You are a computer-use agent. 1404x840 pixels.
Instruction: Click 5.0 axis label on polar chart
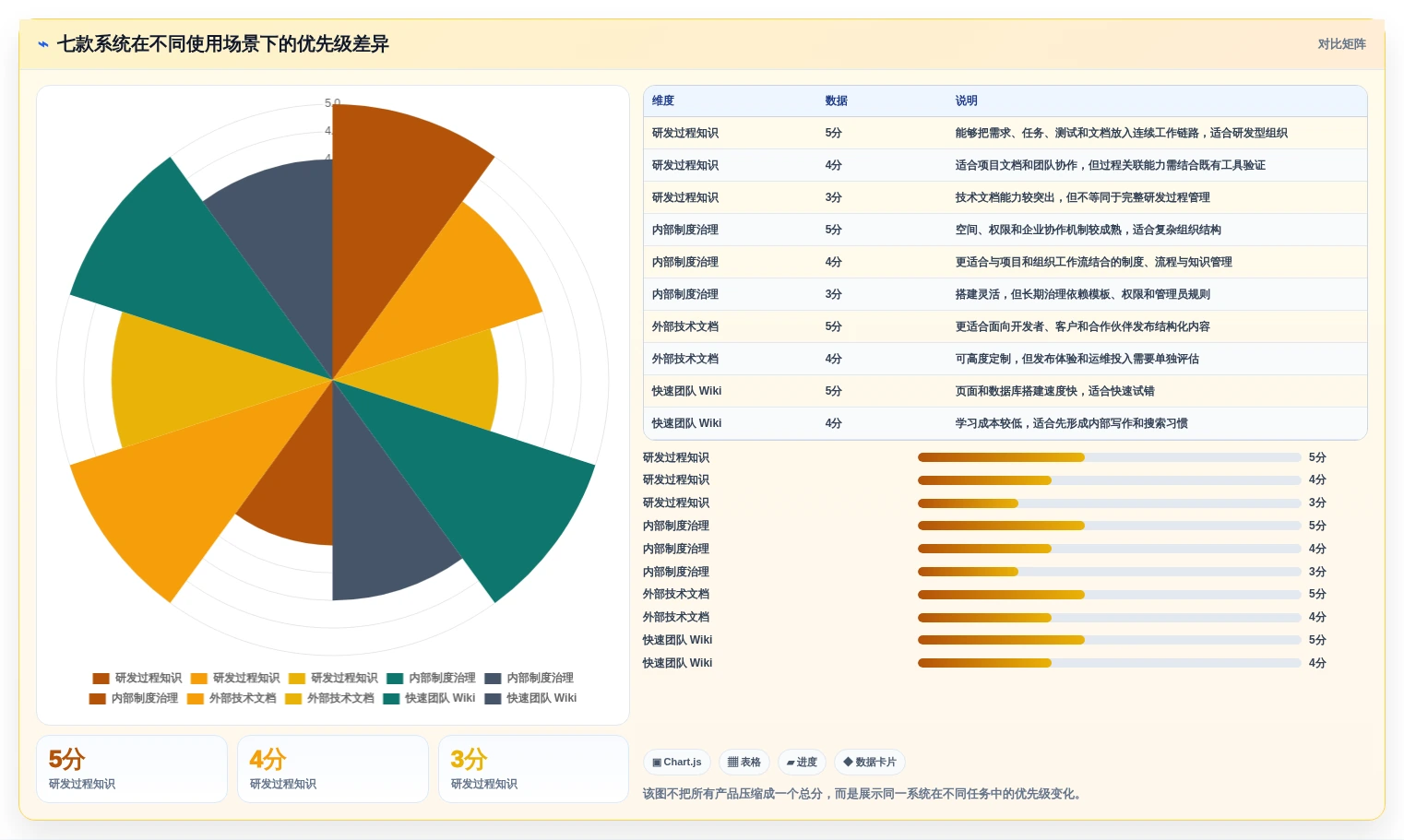tap(333, 102)
